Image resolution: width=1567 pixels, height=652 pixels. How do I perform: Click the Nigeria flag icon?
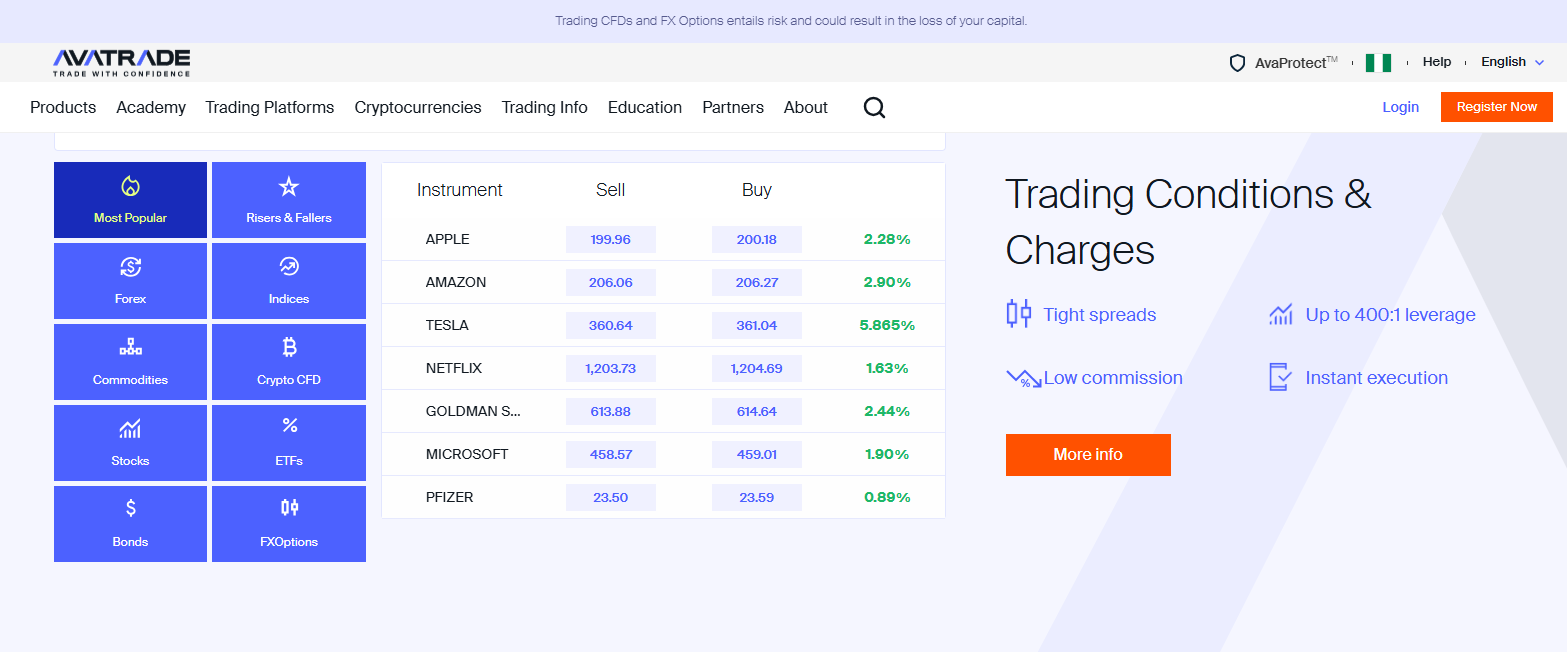point(1378,63)
